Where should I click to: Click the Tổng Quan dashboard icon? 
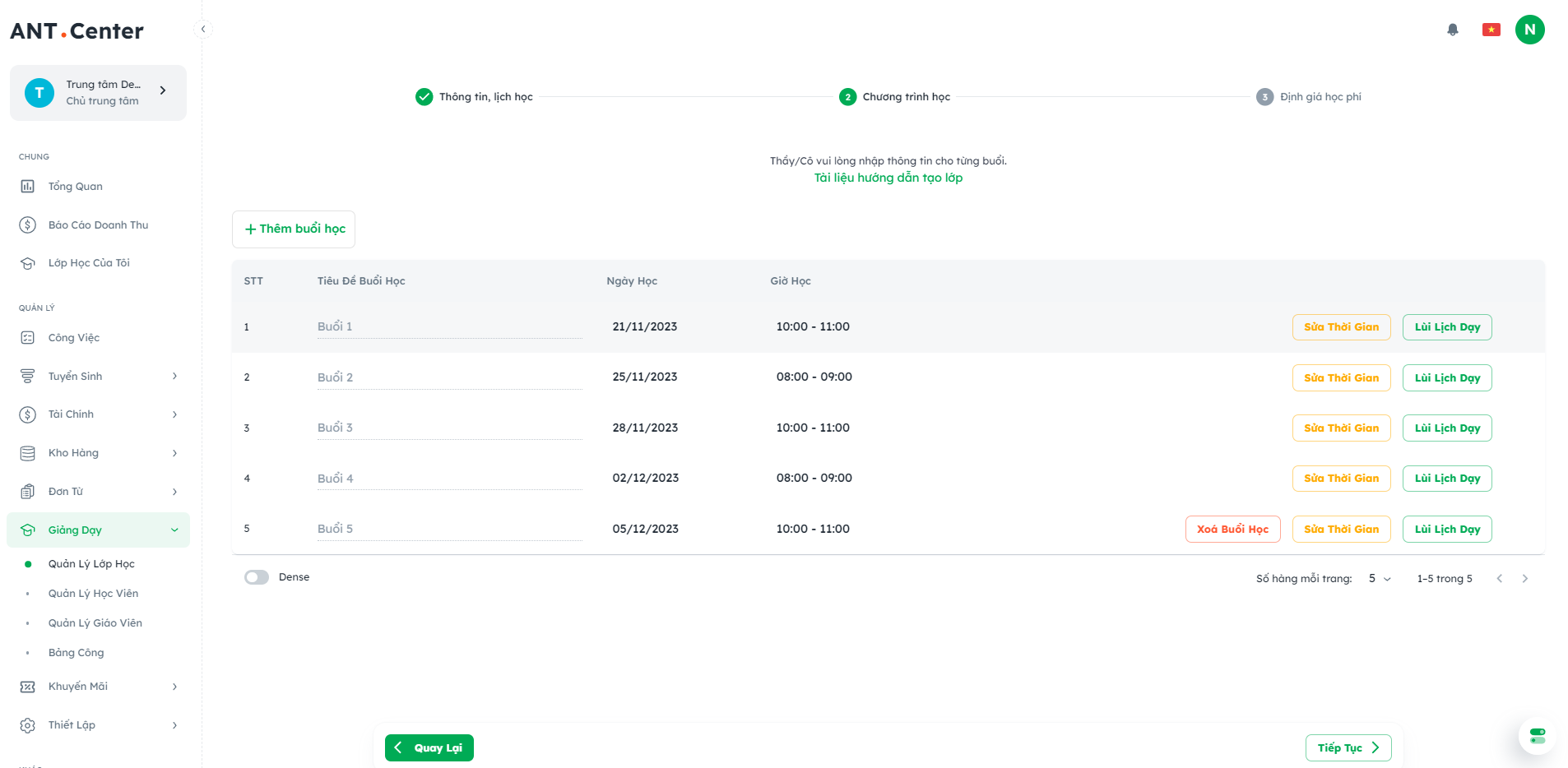(28, 187)
